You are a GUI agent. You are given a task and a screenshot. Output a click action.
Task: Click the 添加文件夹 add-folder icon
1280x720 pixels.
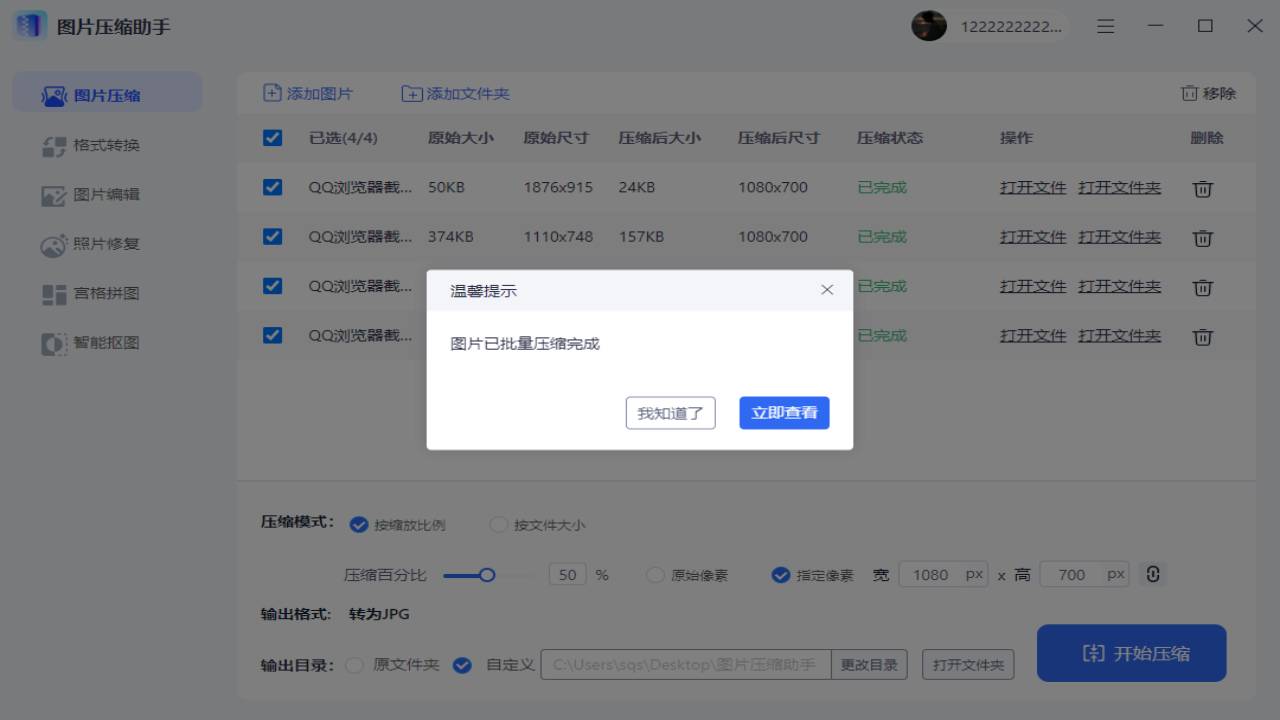(411, 92)
